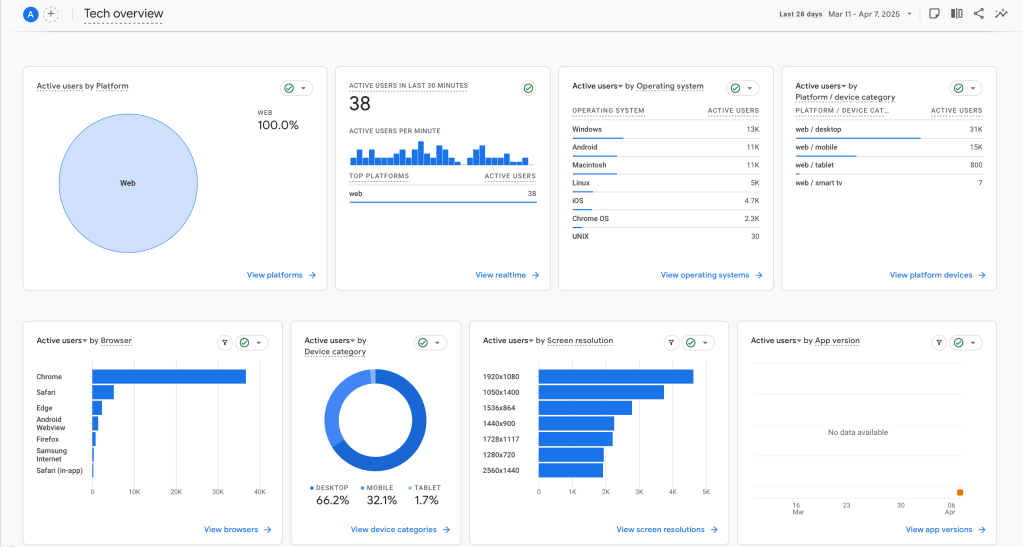
Task: Click green check status on realtime card
Action: [528, 88]
